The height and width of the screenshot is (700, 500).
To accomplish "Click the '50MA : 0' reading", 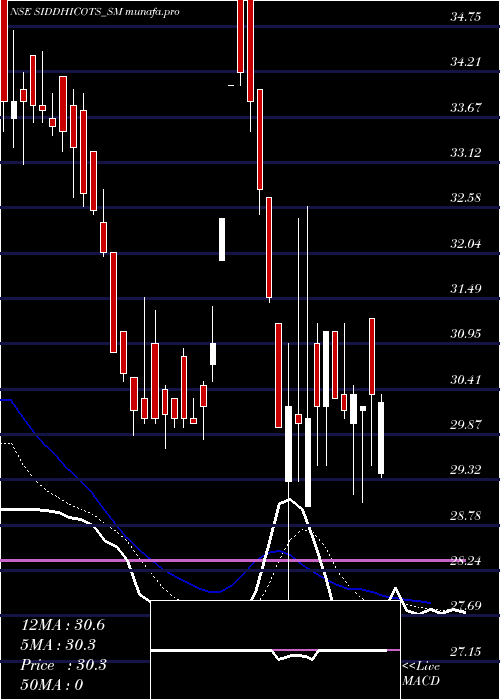I will pos(52,685).
